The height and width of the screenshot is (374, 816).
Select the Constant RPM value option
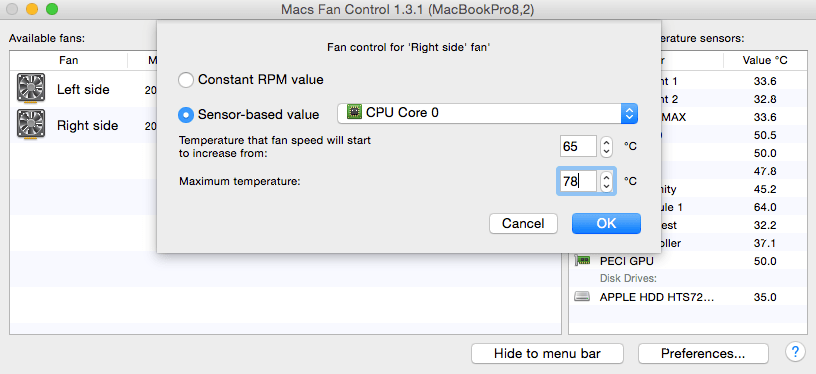251,80
